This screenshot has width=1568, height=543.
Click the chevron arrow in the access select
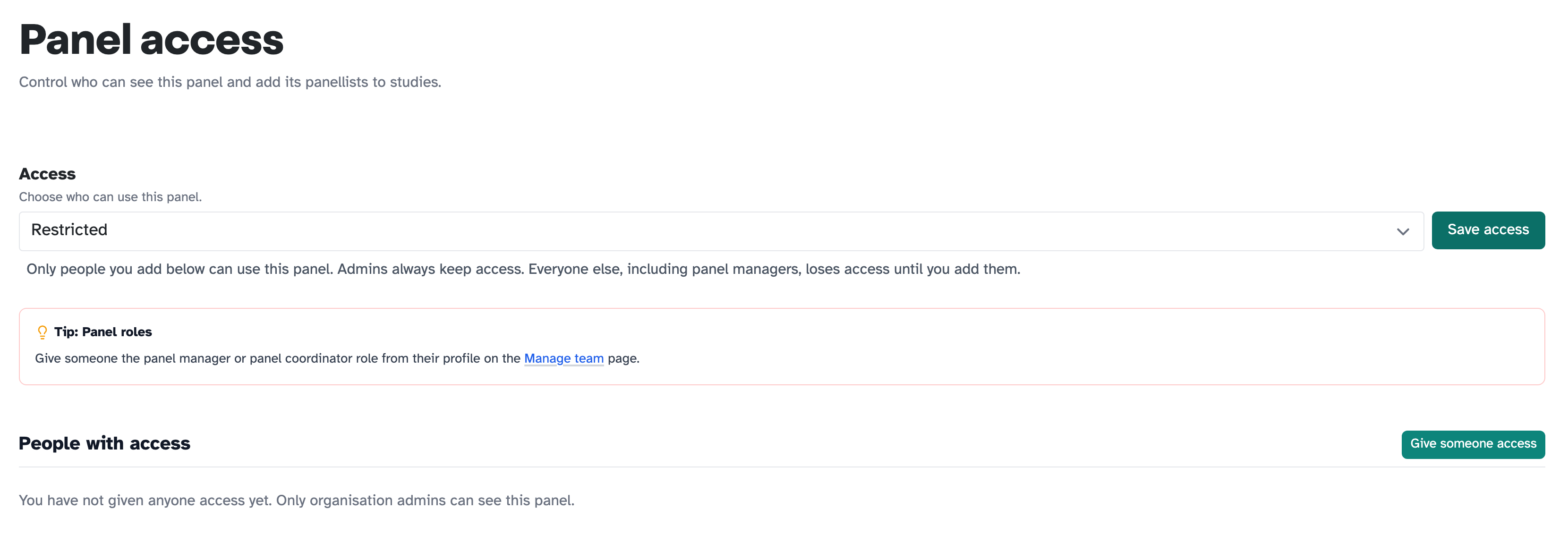click(x=1402, y=231)
